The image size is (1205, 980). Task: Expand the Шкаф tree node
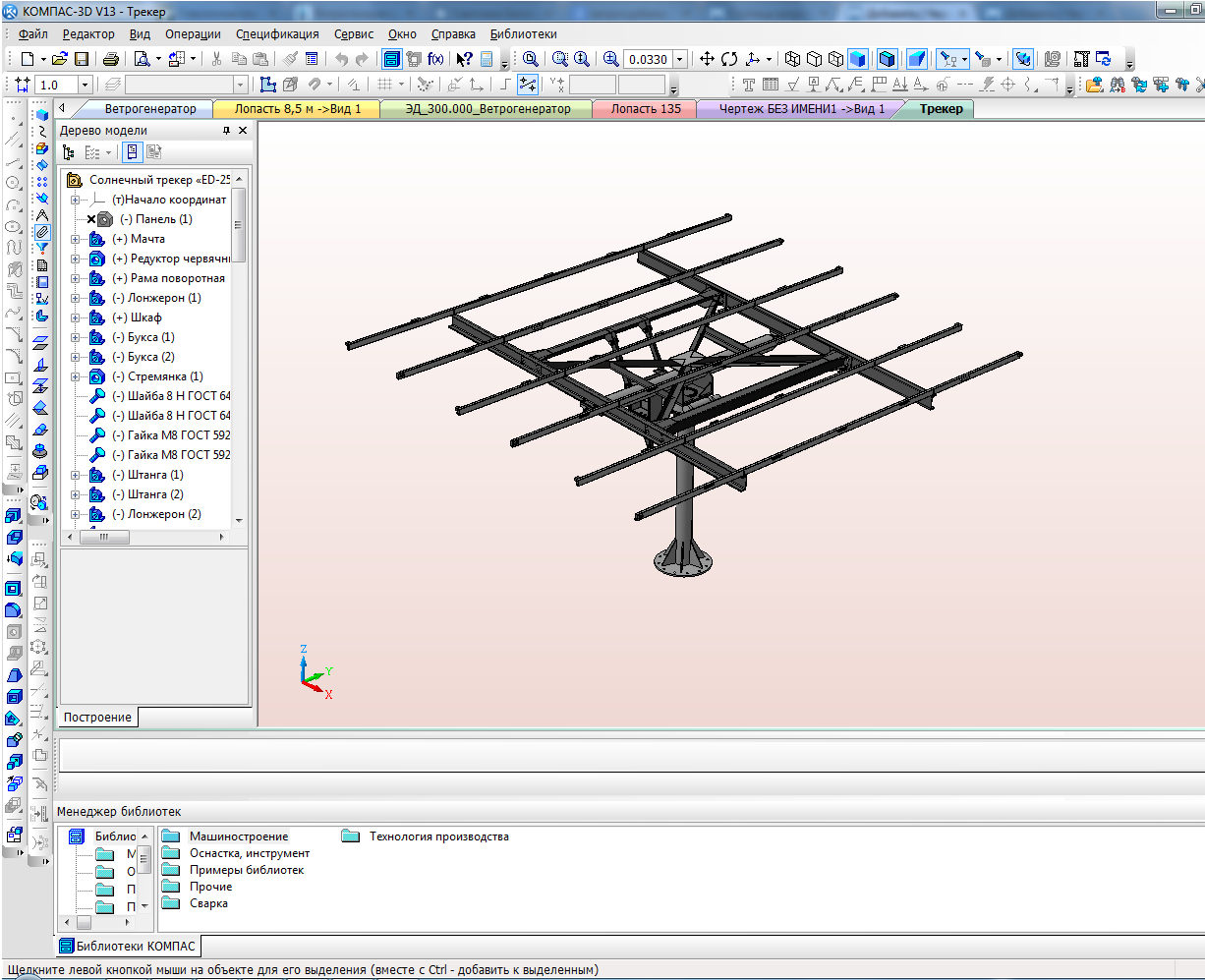[76, 317]
